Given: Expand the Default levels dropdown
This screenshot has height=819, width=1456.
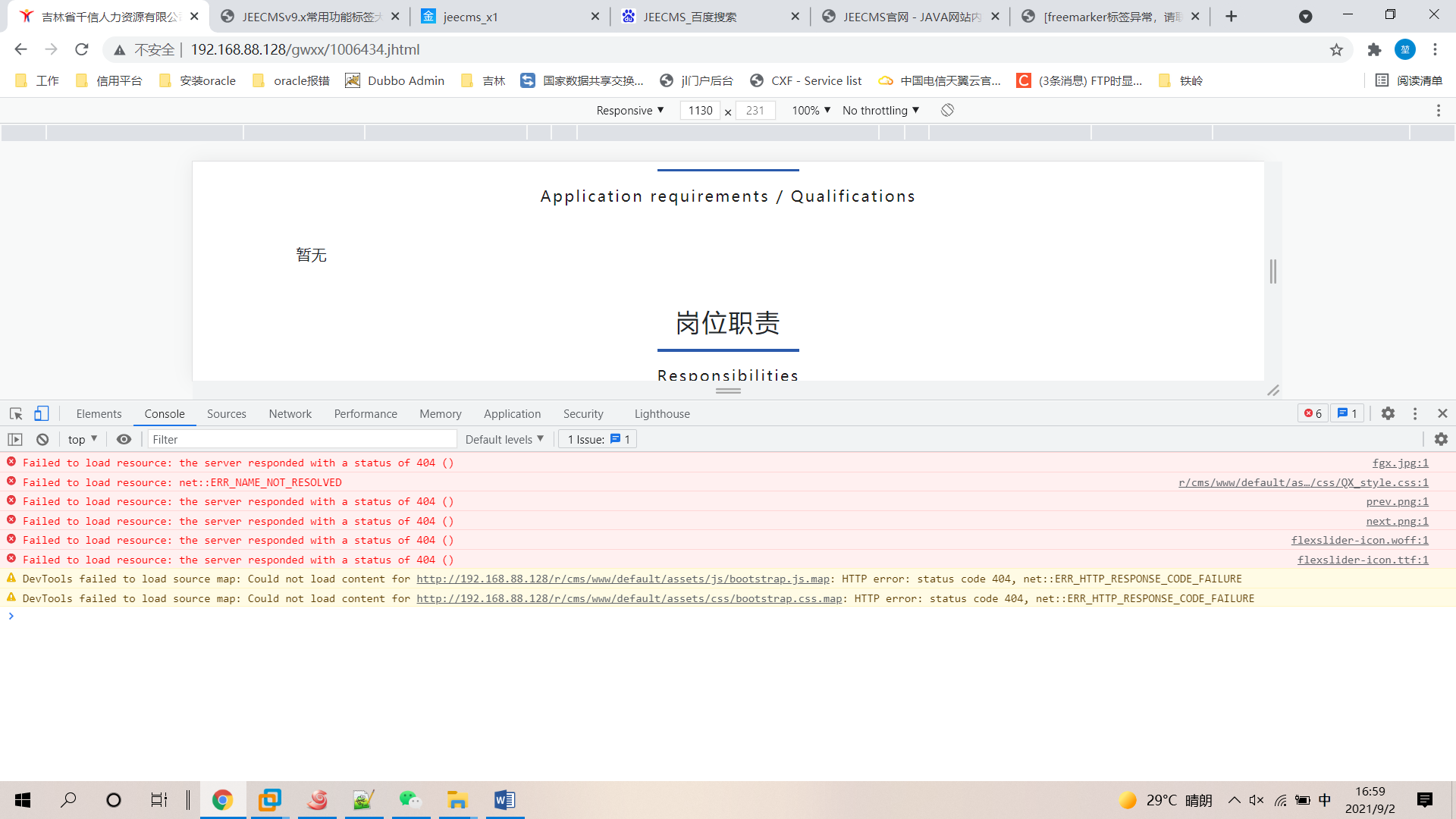Looking at the screenshot, I should coord(504,439).
